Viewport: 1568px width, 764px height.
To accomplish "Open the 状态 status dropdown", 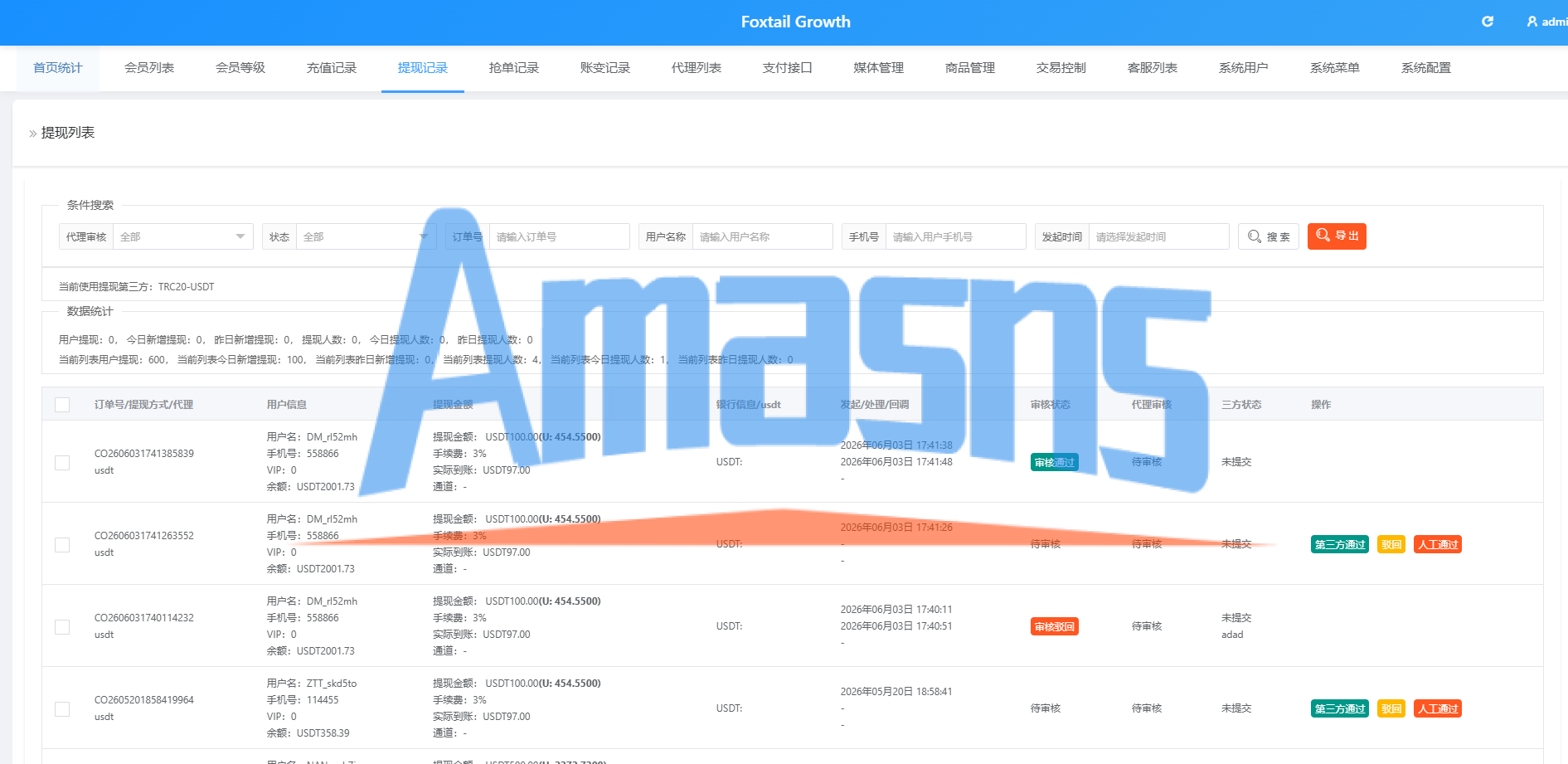I will coord(366,236).
